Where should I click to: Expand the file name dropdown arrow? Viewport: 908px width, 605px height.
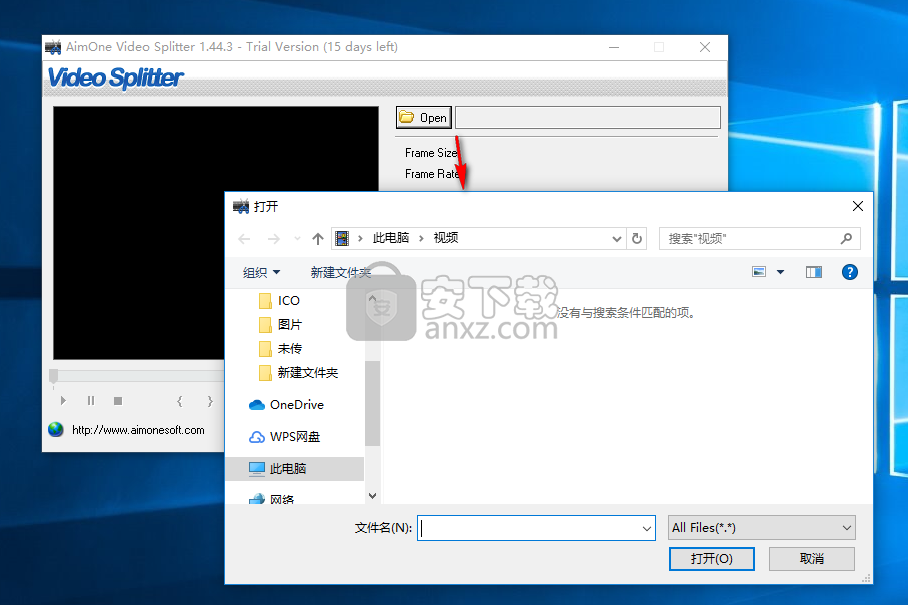[647, 528]
